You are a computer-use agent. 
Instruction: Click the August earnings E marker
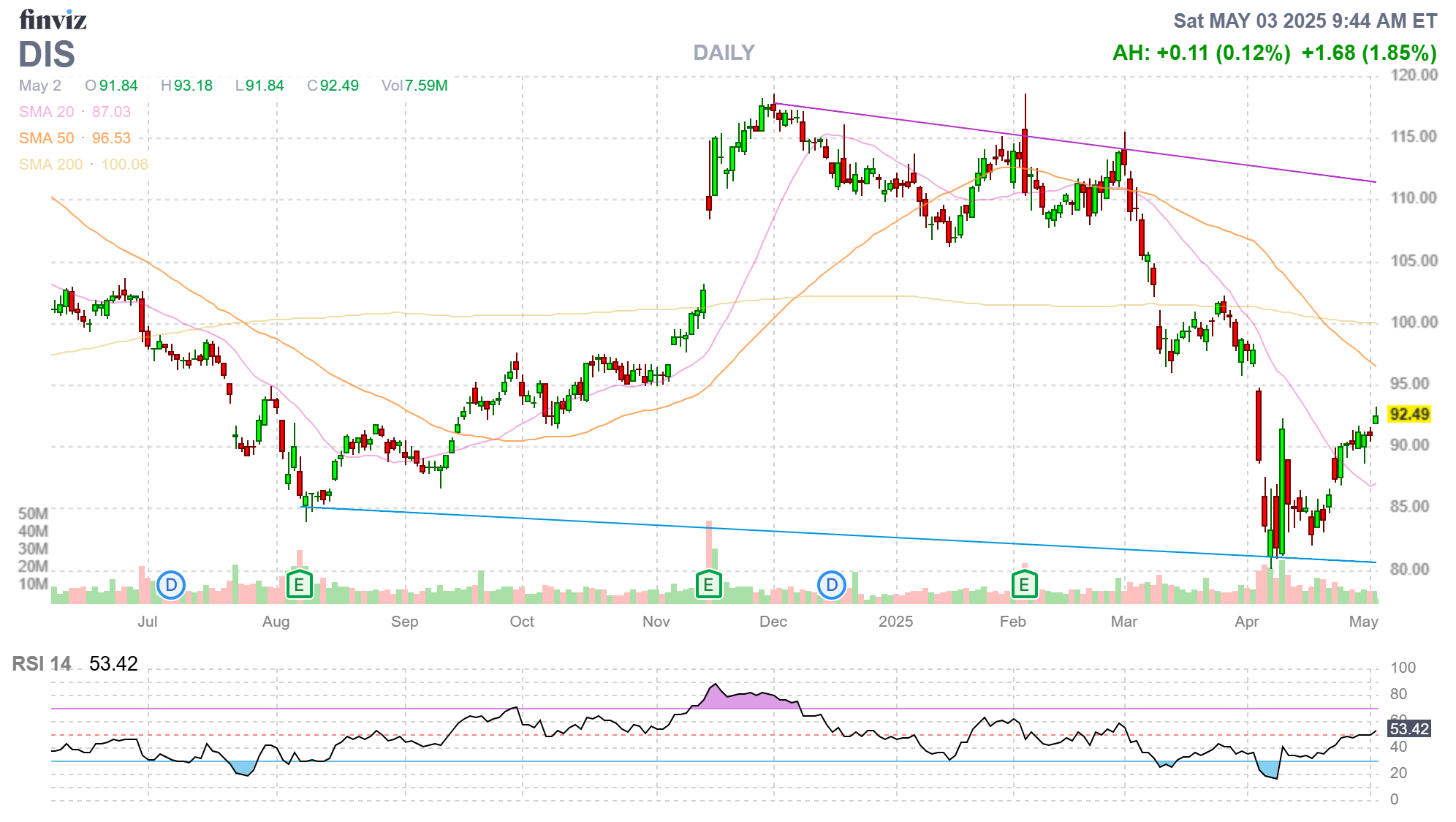(299, 585)
